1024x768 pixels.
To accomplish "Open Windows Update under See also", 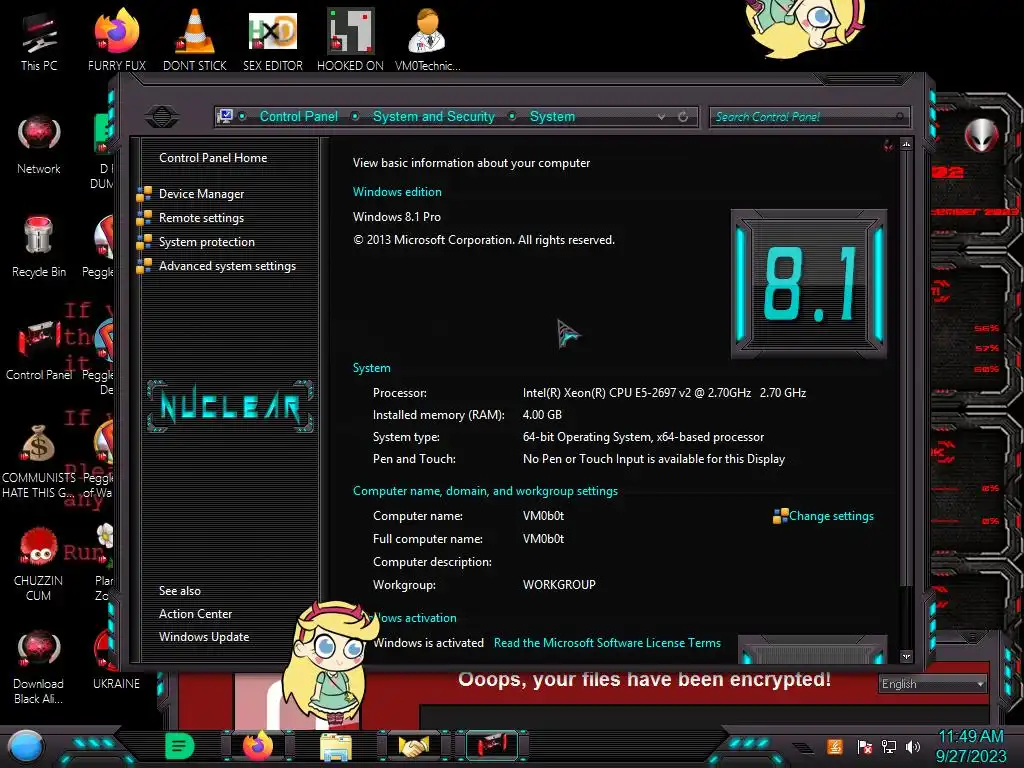I will [204, 637].
